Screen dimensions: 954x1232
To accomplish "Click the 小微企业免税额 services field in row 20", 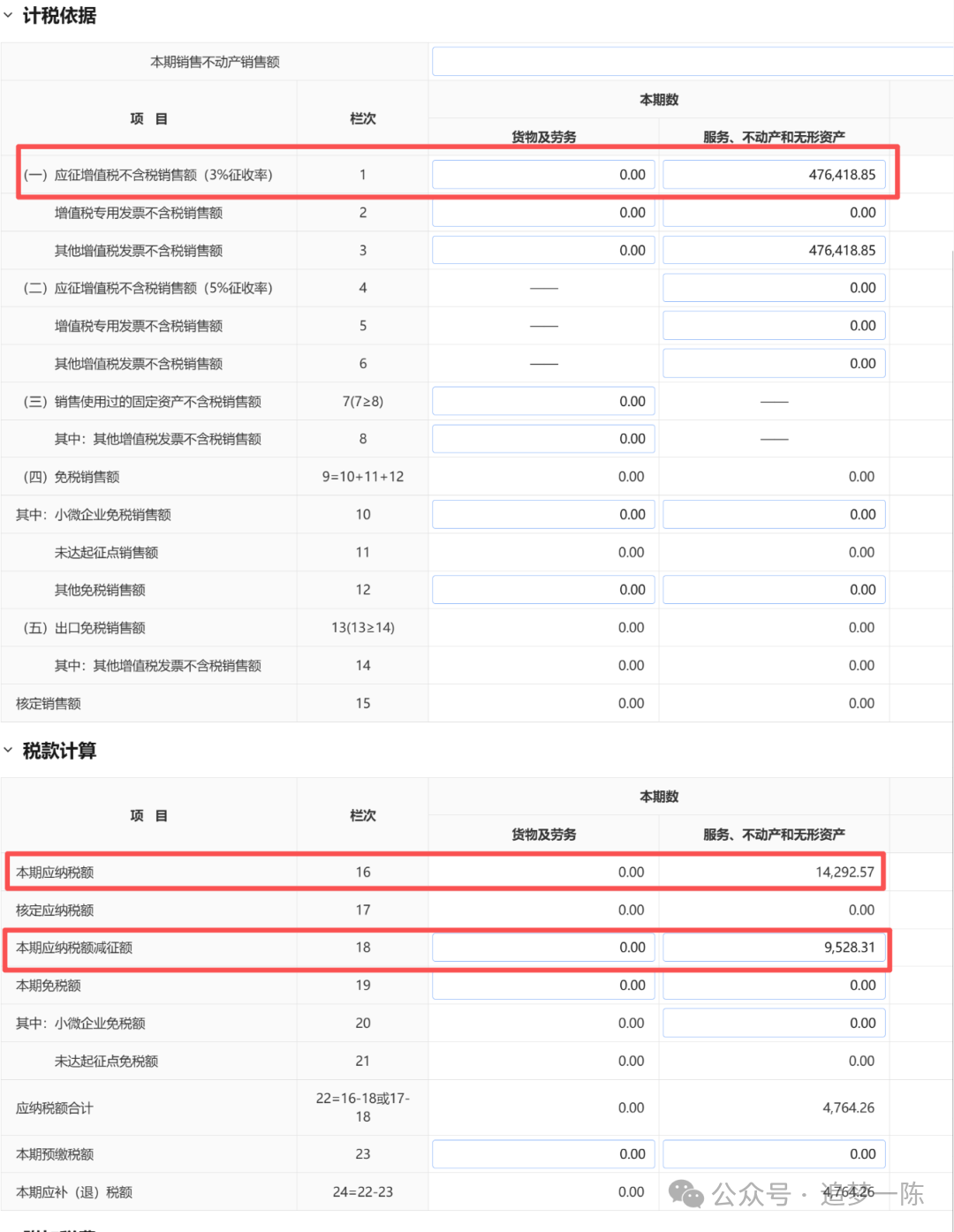I will point(773,1023).
